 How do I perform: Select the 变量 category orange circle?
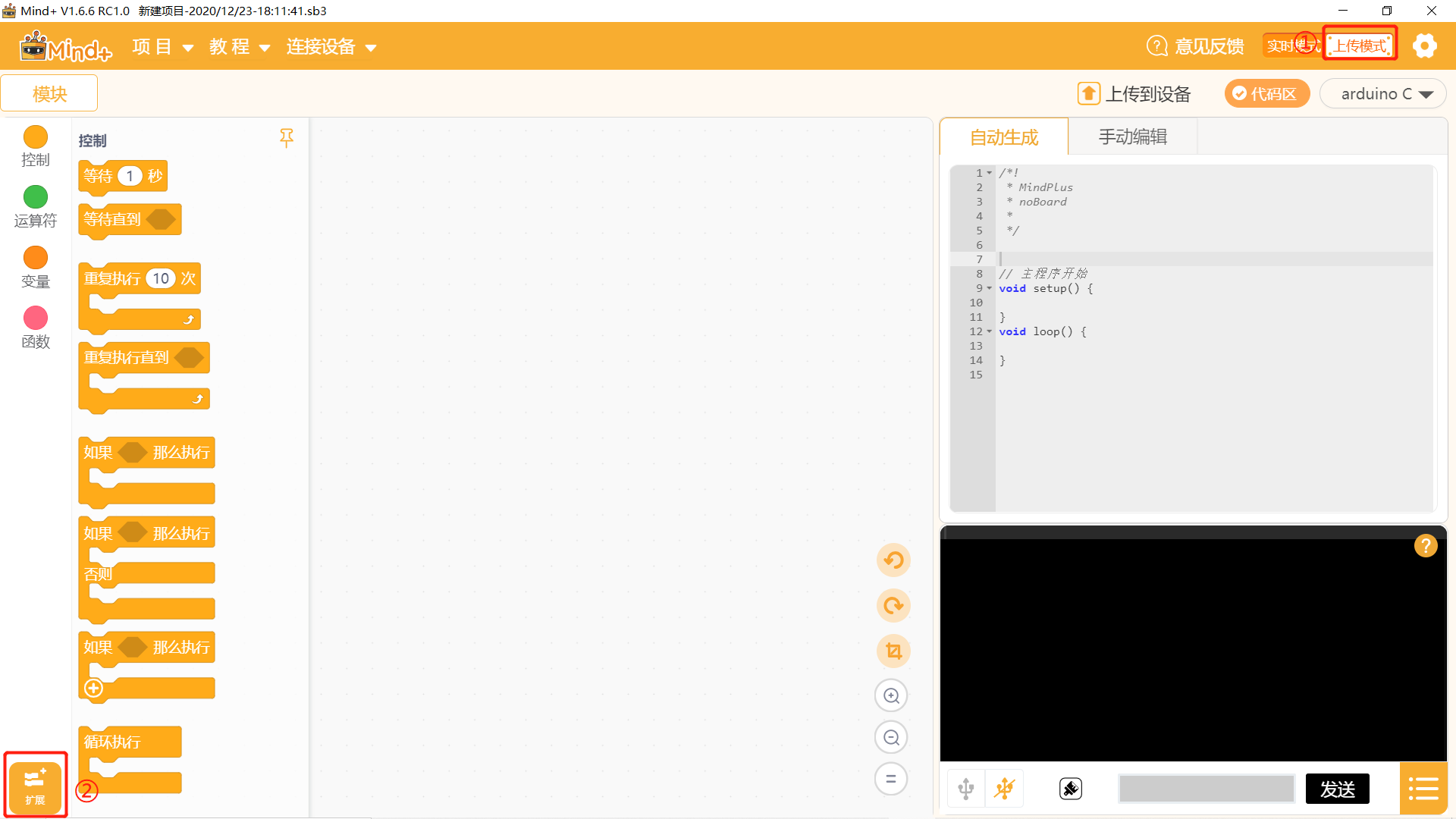coord(36,258)
